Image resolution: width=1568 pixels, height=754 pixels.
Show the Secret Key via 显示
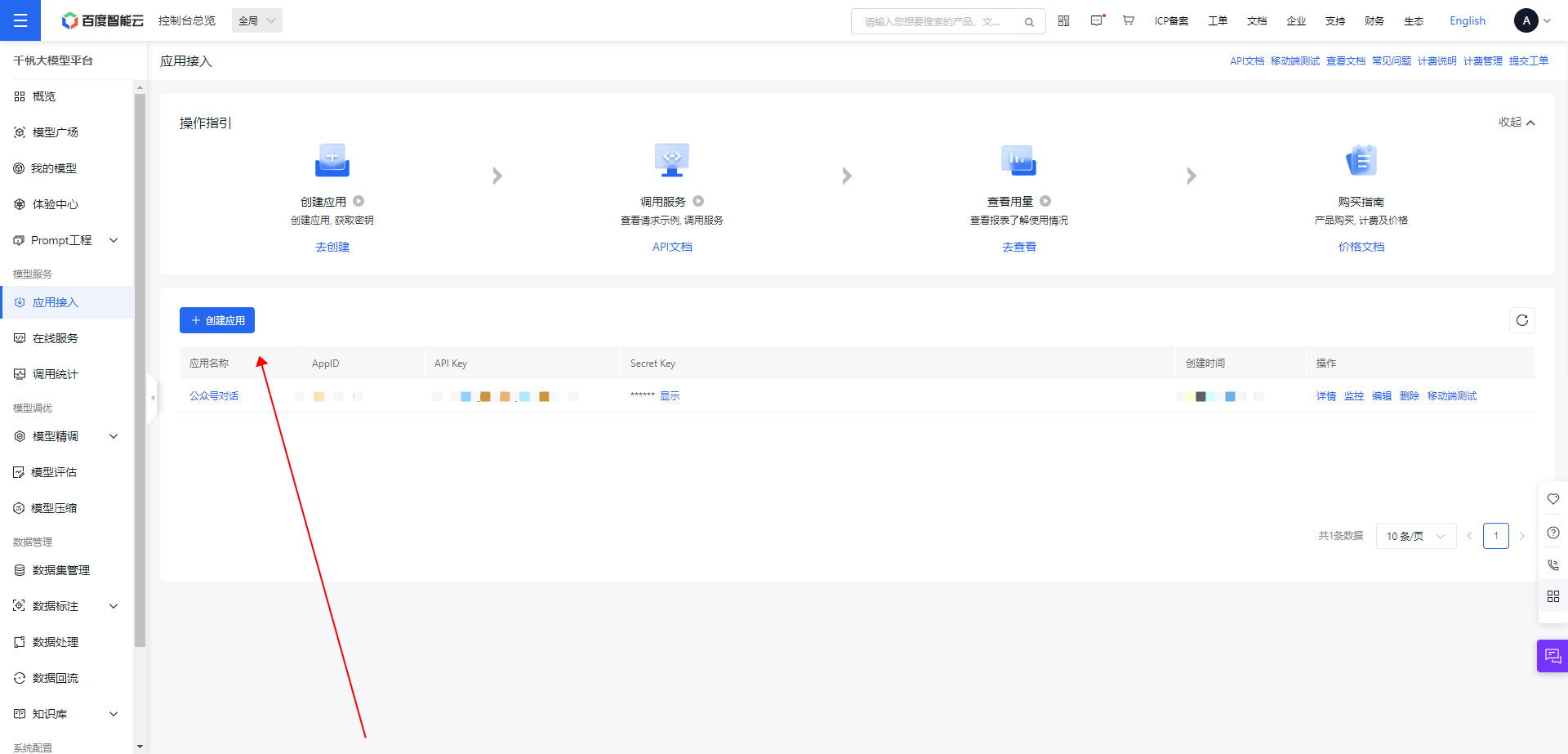coord(670,396)
